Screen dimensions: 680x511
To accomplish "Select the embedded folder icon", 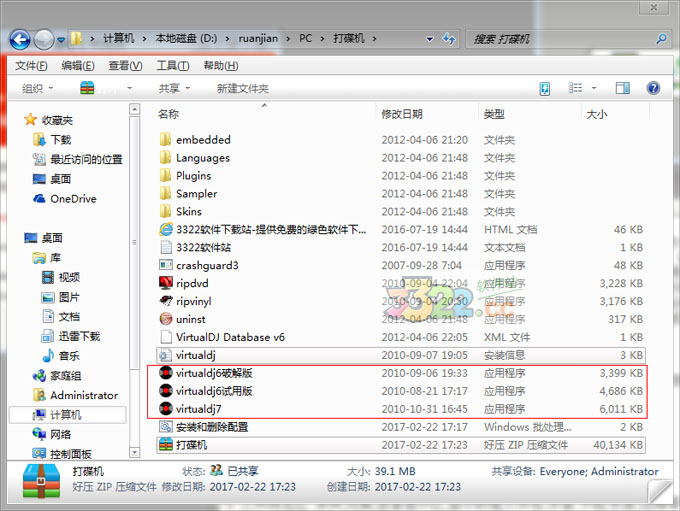I will (x=165, y=140).
